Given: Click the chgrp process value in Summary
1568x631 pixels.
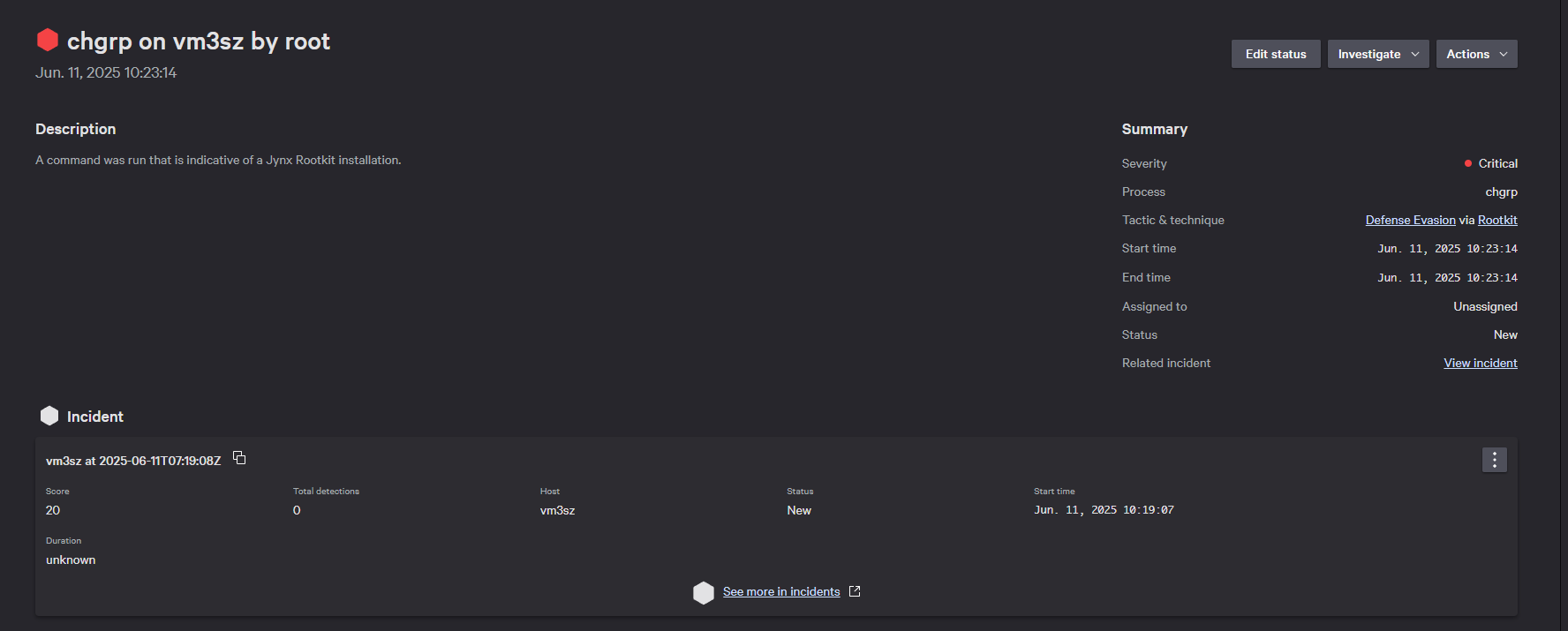Looking at the screenshot, I should click(x=1501, y=192).
